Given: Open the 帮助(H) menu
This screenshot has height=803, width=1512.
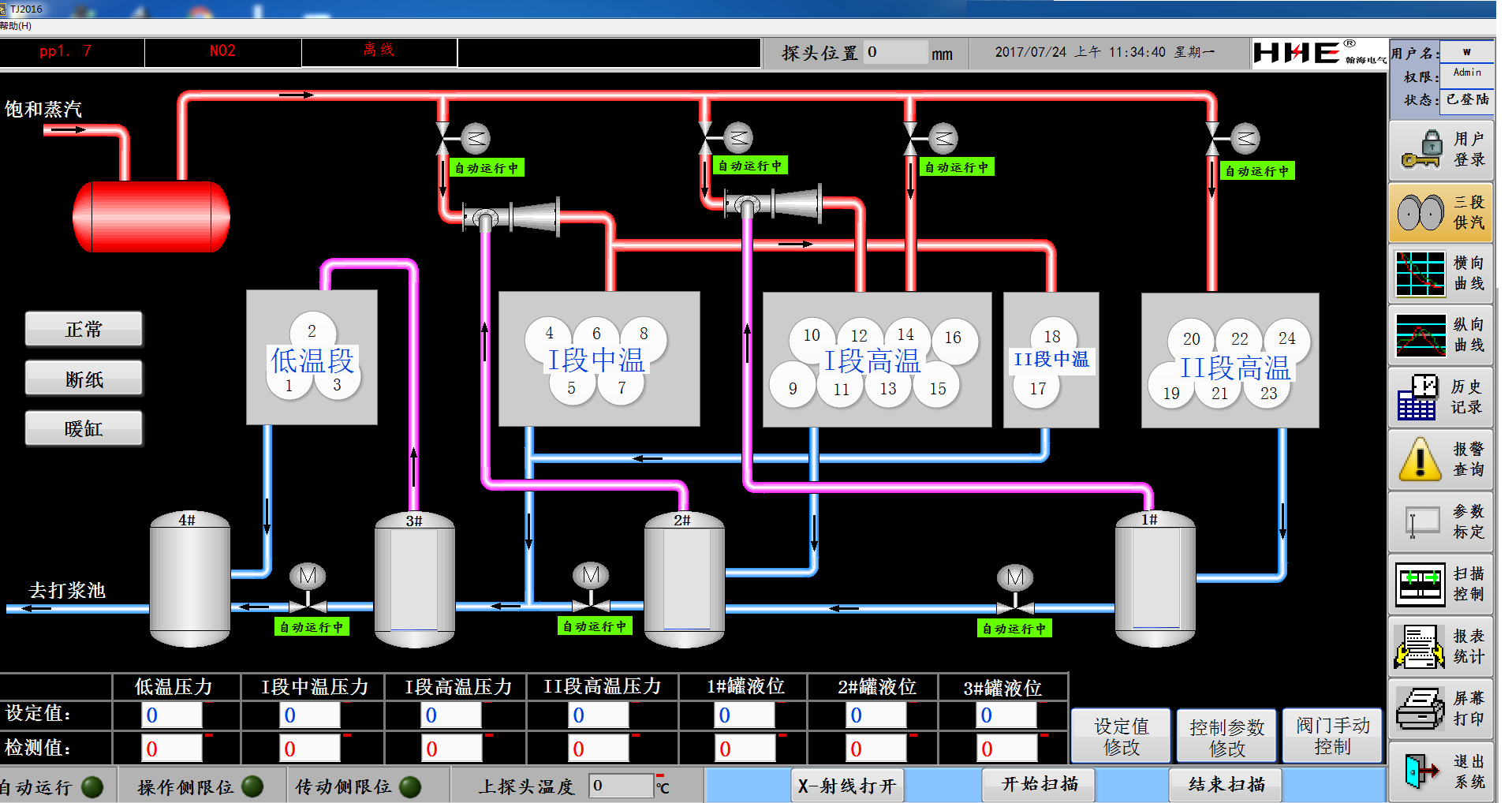Looking at the screenshot, I should [x=16, y=26].
